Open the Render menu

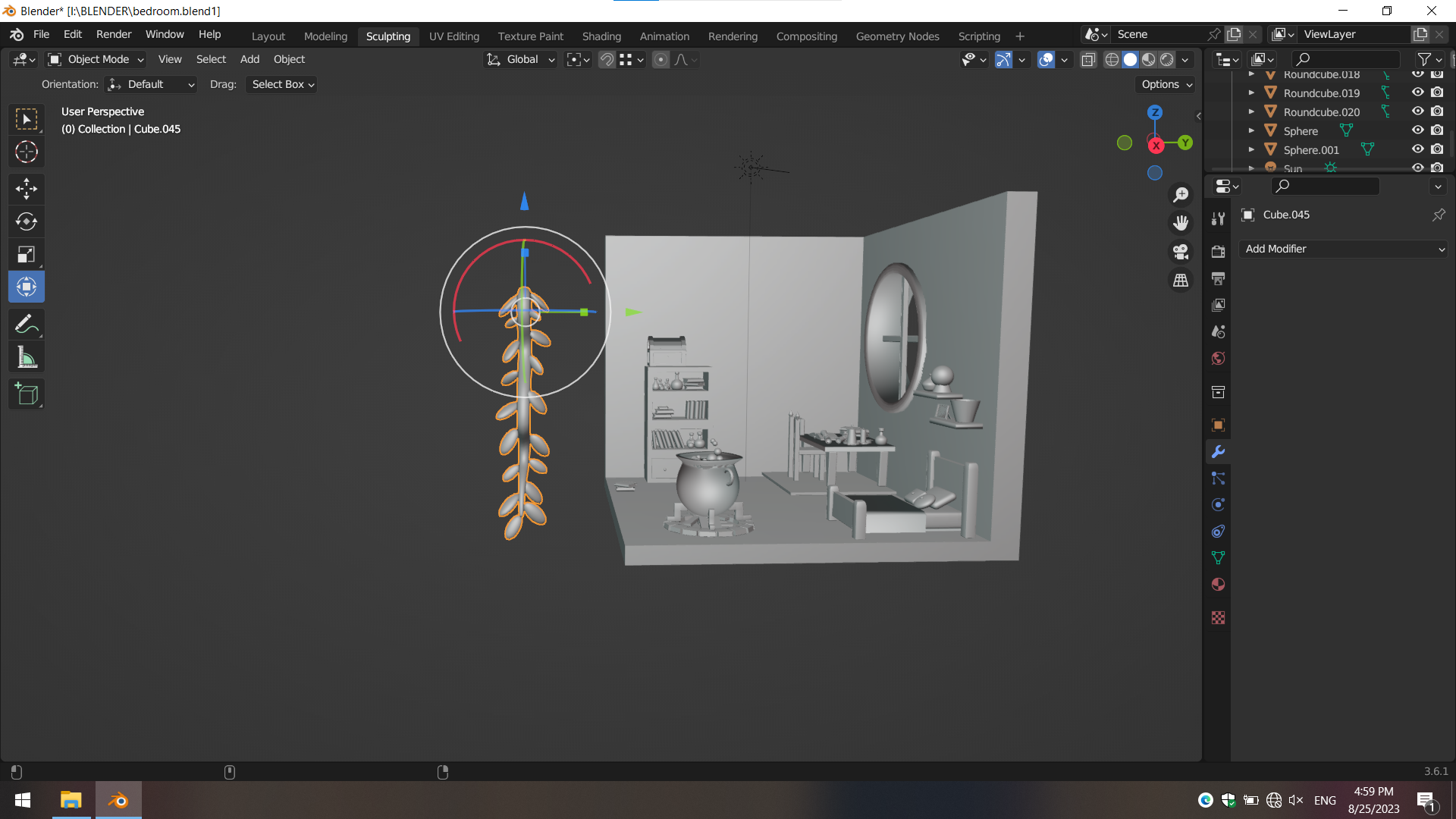coord(114,34)
